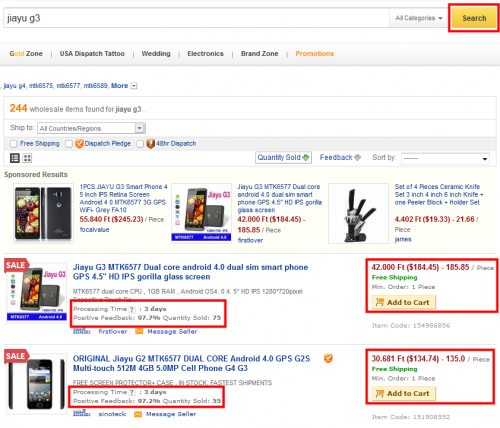500x428 pixels.
Task: Switch to list view icon
Action: tap(15, 158)
